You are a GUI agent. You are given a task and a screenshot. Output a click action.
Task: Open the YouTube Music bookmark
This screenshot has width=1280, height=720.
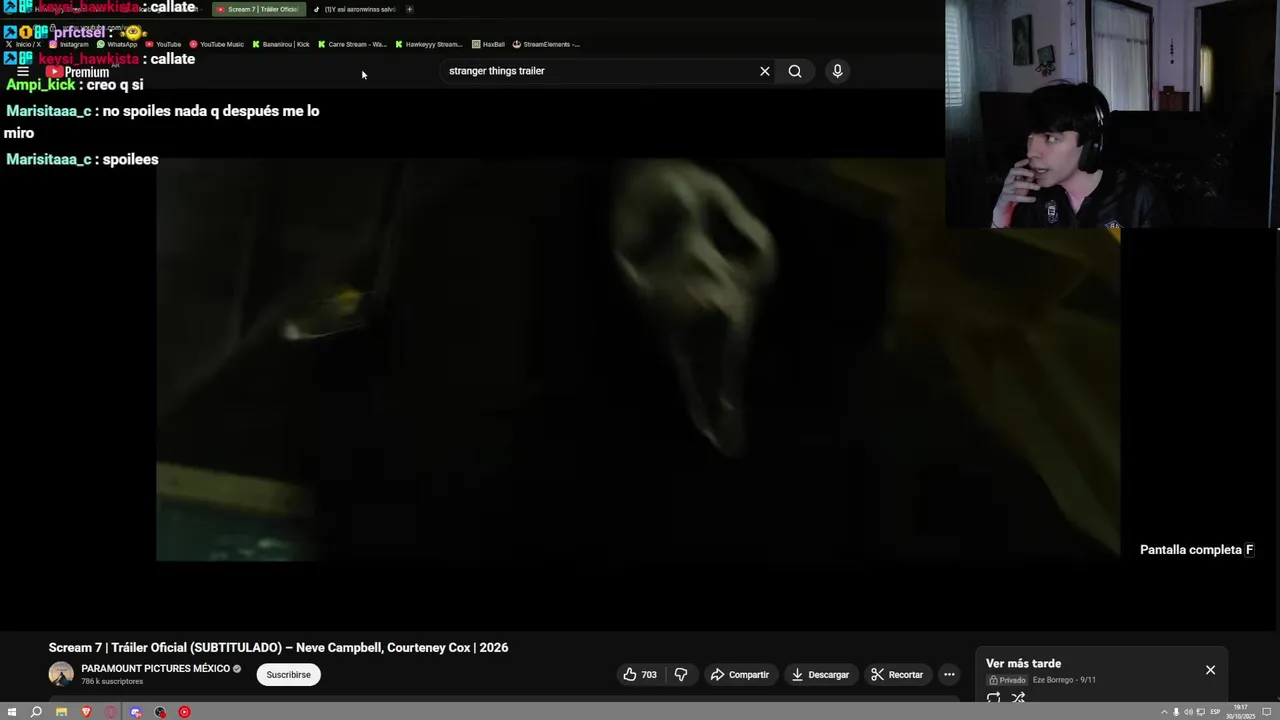(216, 44)
